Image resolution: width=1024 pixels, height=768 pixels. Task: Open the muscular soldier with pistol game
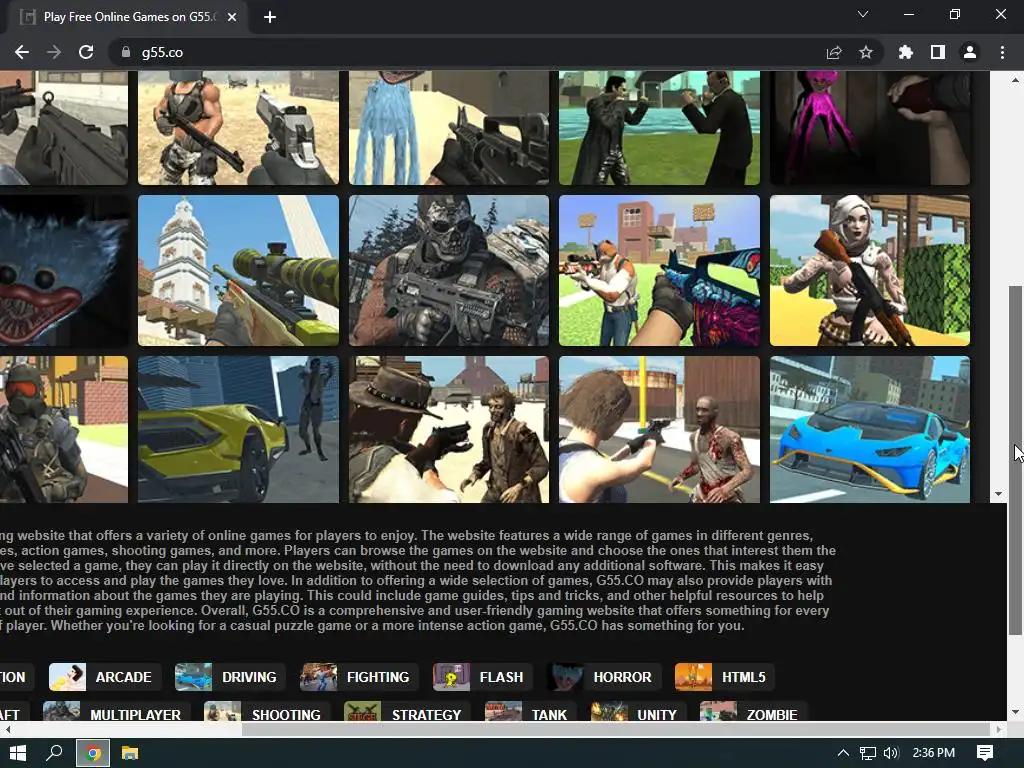click(x=238, y=128)
